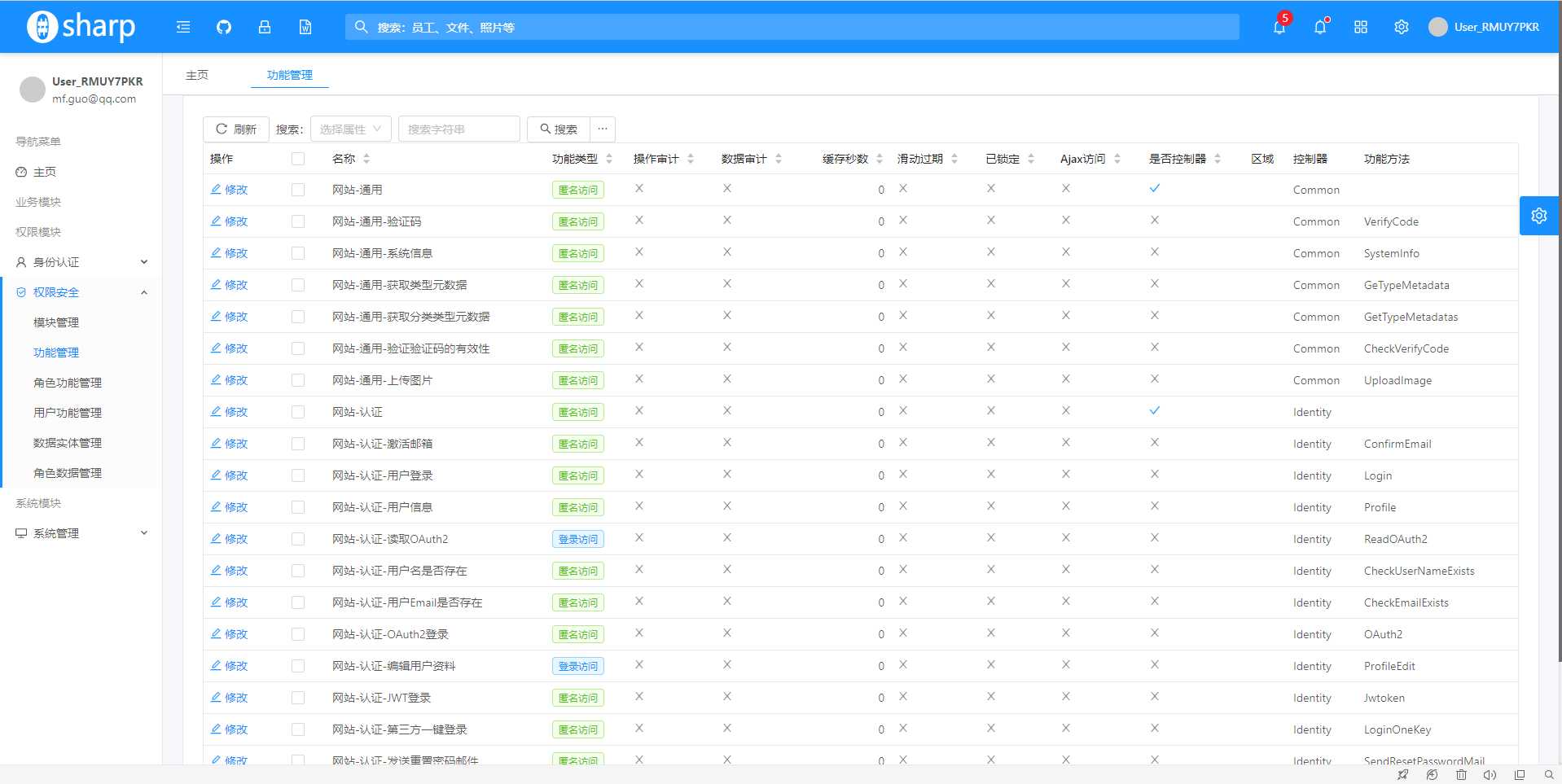Click the 搜索 search button
This screenshot has height=784, width=1562.
(x=559, y=129)
